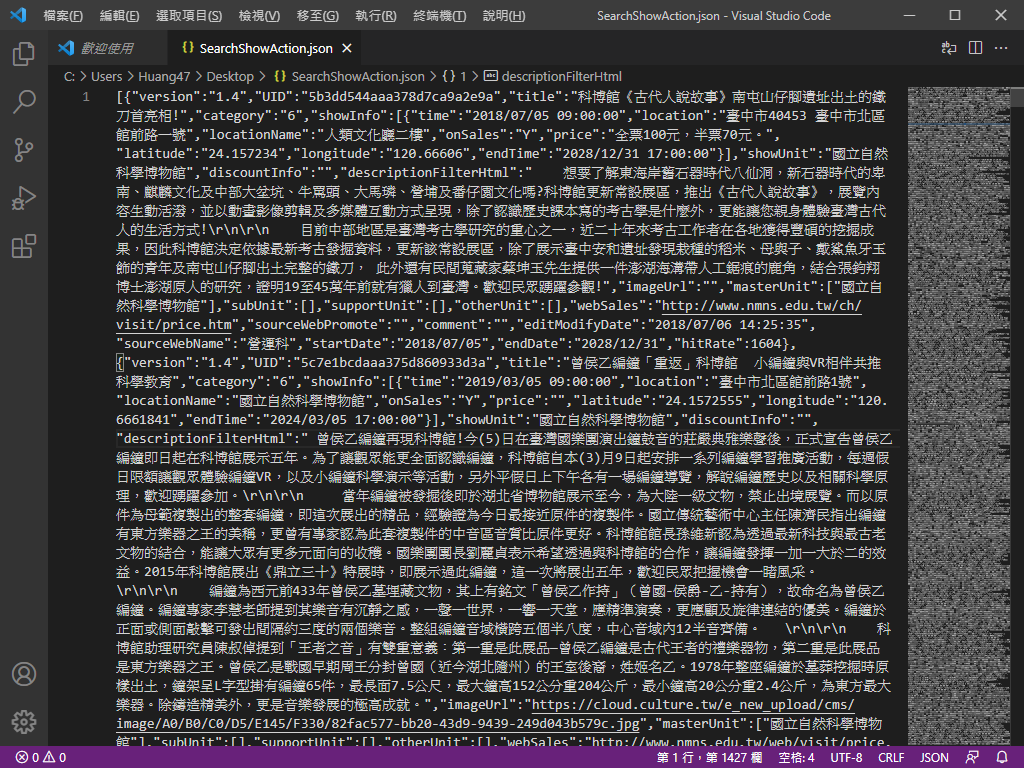The height and width of the screenshot is (768, 1024).
Task: Click the VS Code logo in title bar
Action: pos(18,15)
